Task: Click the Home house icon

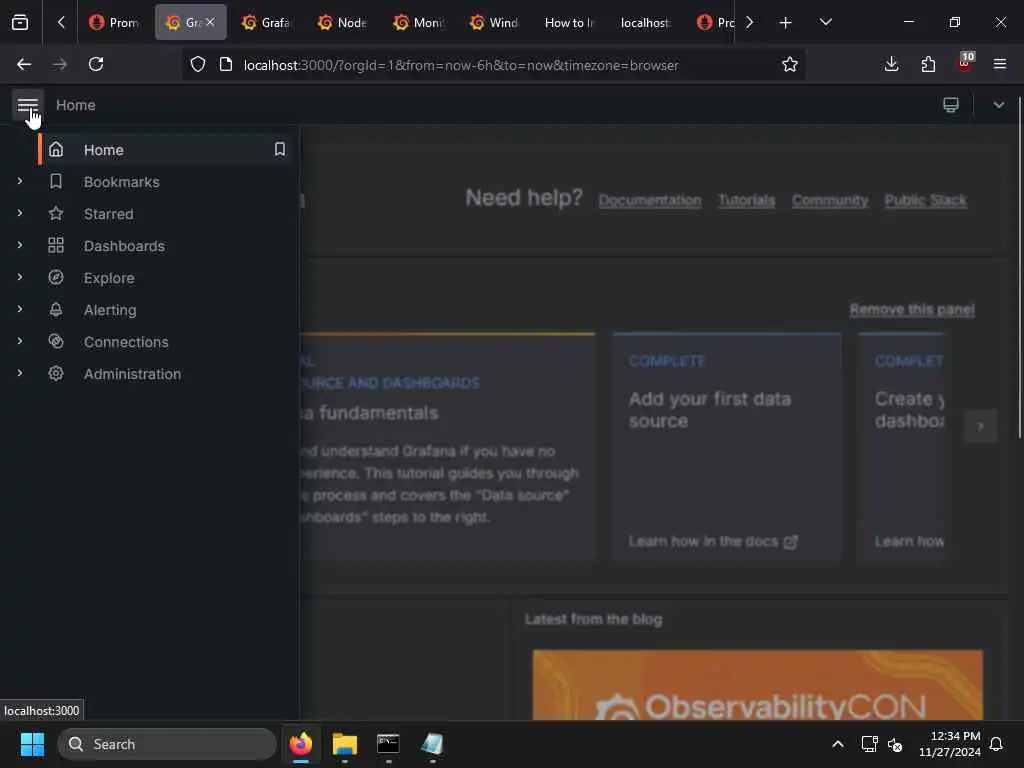Action: (x=56, y=149)
